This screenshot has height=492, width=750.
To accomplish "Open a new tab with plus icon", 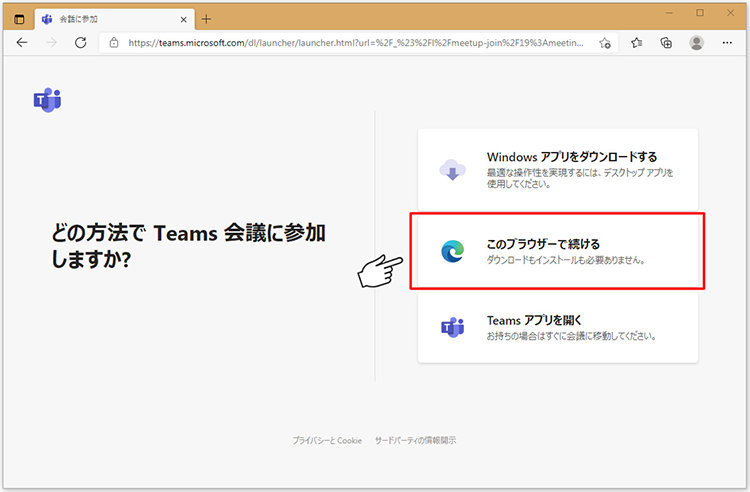I will coord(206,19).
